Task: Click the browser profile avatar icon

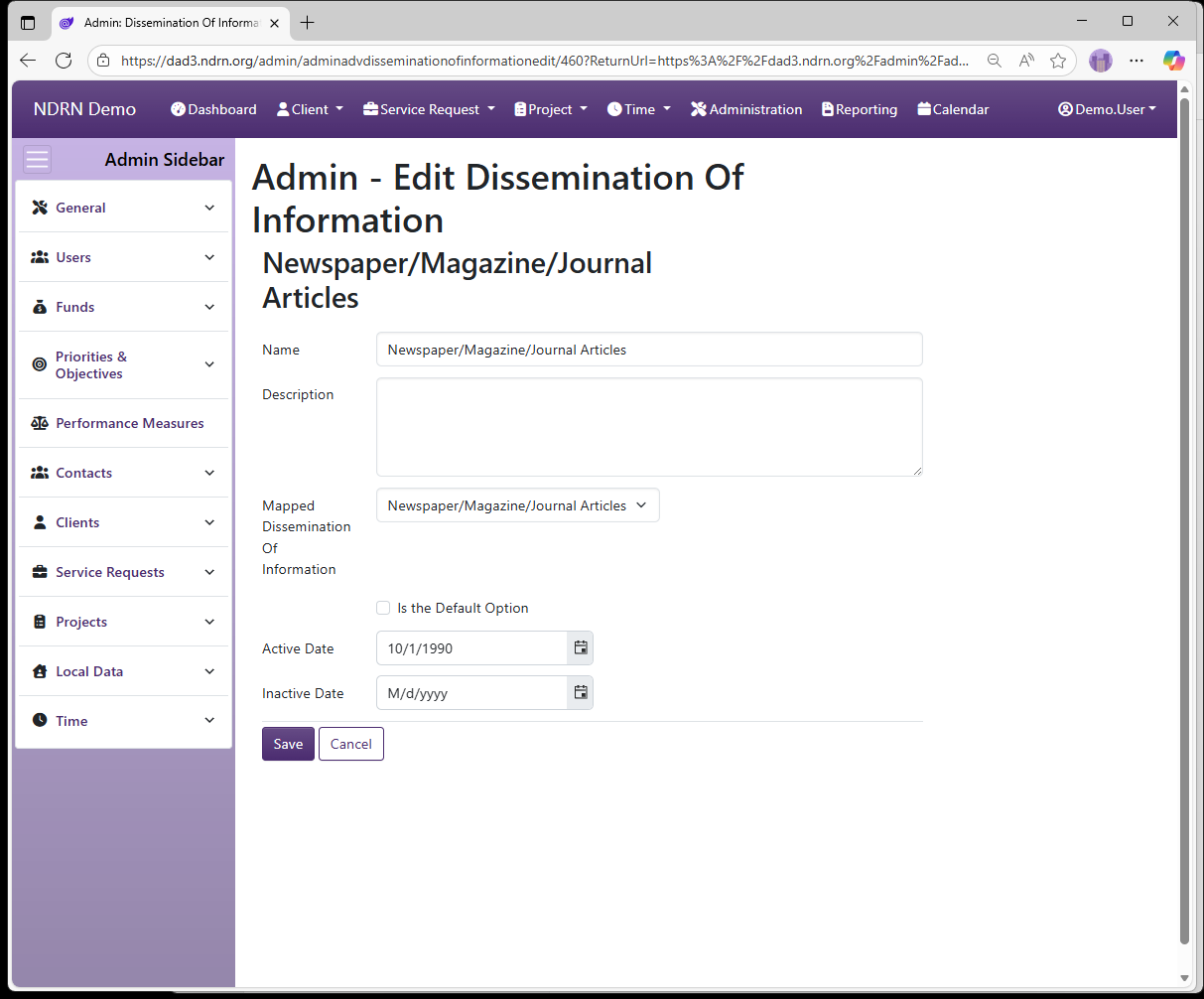Action: [x=1101, y=61]
